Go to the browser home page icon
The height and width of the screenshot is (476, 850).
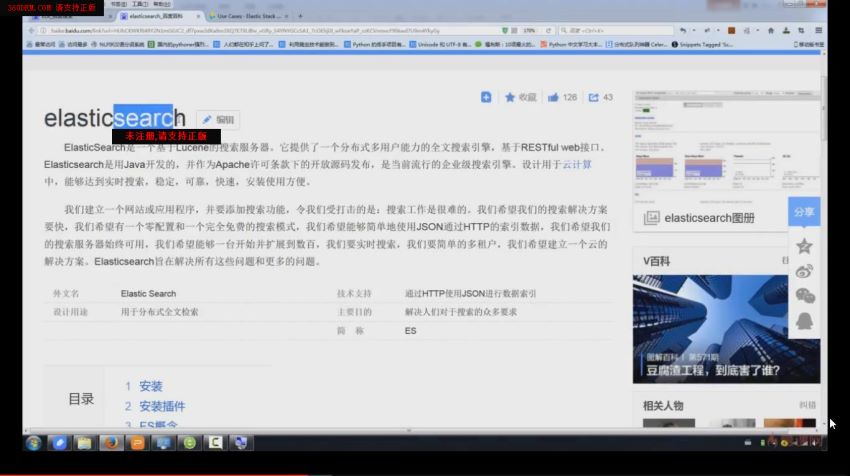771,31
